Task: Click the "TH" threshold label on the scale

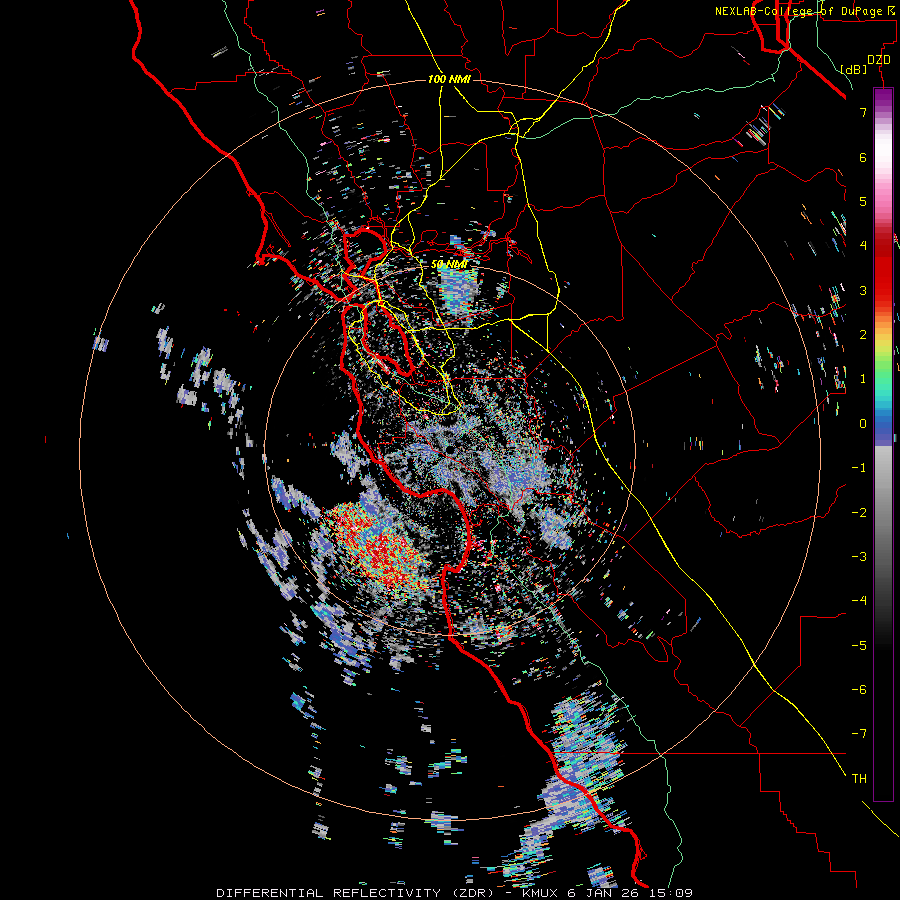Action: tap(859, 778)
